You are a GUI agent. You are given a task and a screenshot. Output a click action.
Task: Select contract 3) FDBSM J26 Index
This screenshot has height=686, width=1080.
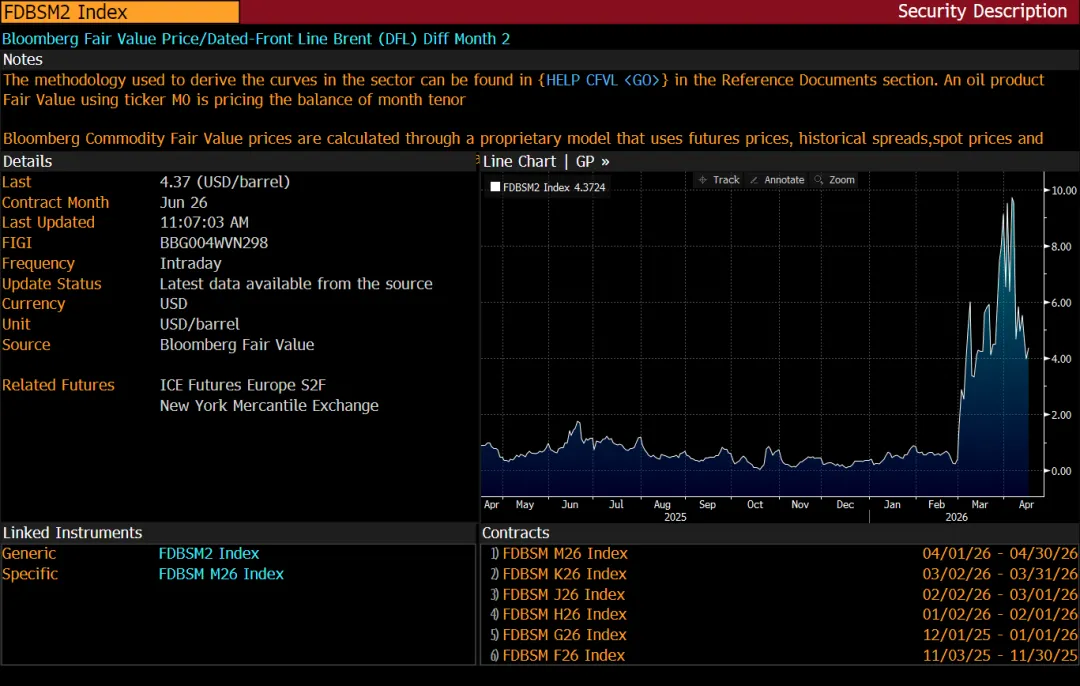coord(558,594)
